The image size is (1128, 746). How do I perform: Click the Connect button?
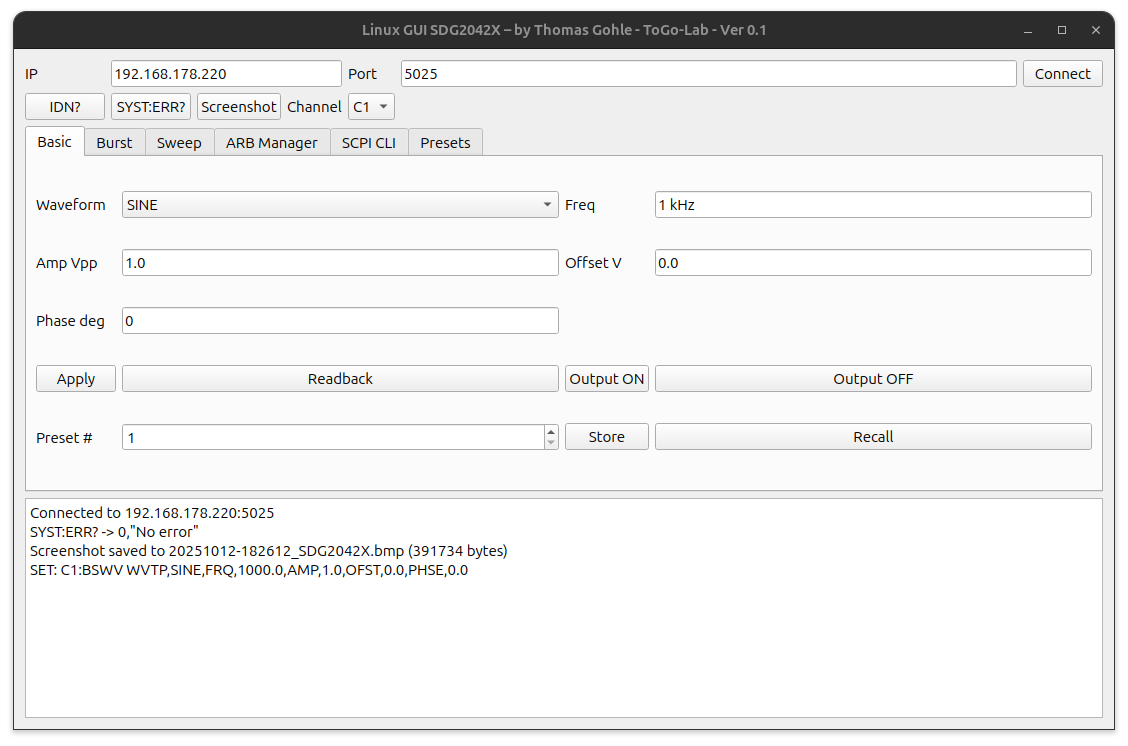click(1062, 74)
